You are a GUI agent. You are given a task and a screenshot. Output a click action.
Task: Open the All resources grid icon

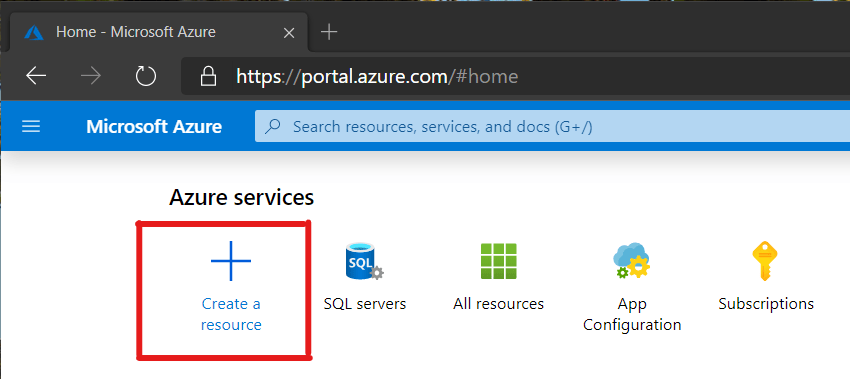coord(499,261)
